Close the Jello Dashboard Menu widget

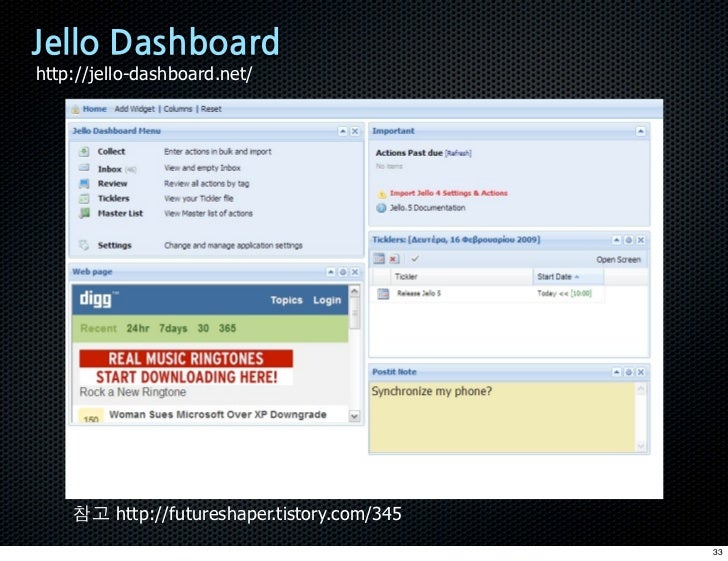pyautogui.click(x=355, y=131)
